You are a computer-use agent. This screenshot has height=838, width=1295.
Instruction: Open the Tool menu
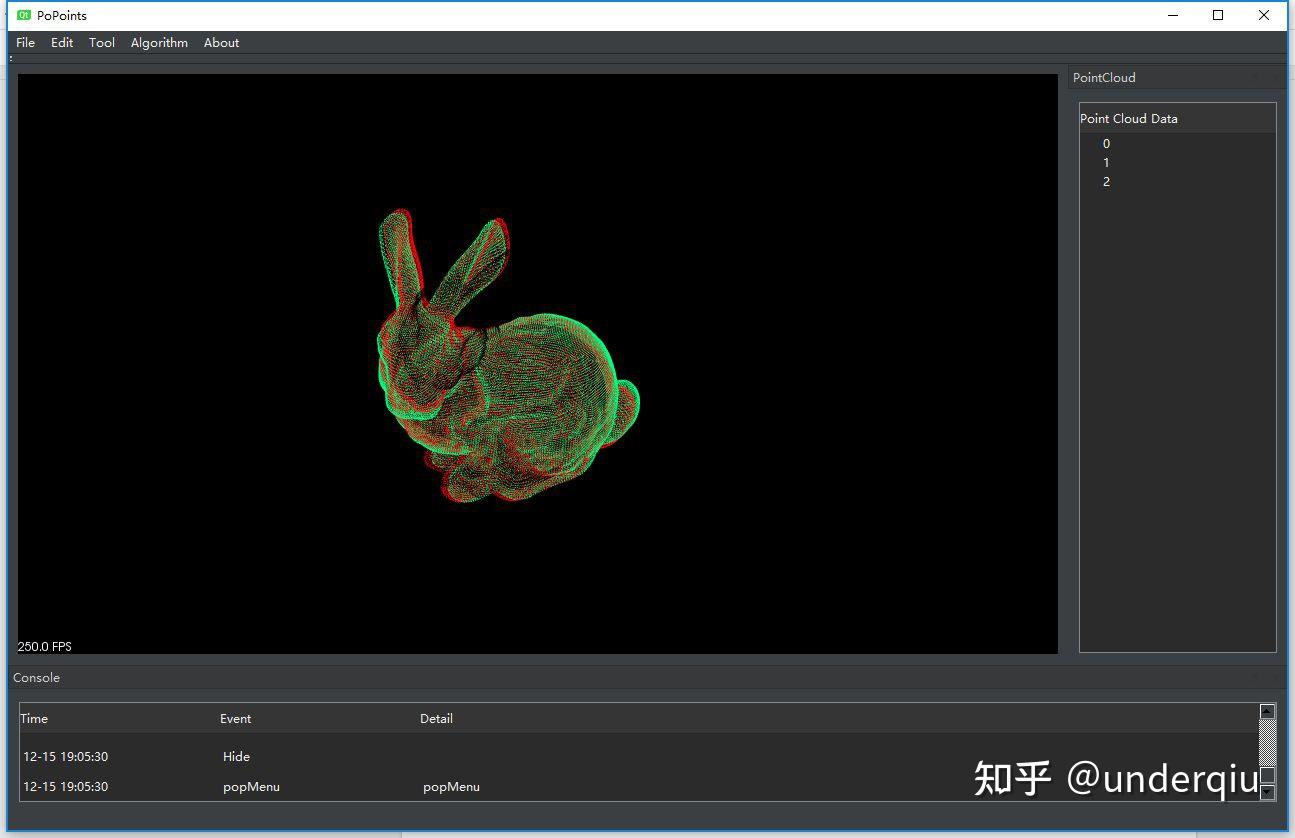(x=100, y=42)
